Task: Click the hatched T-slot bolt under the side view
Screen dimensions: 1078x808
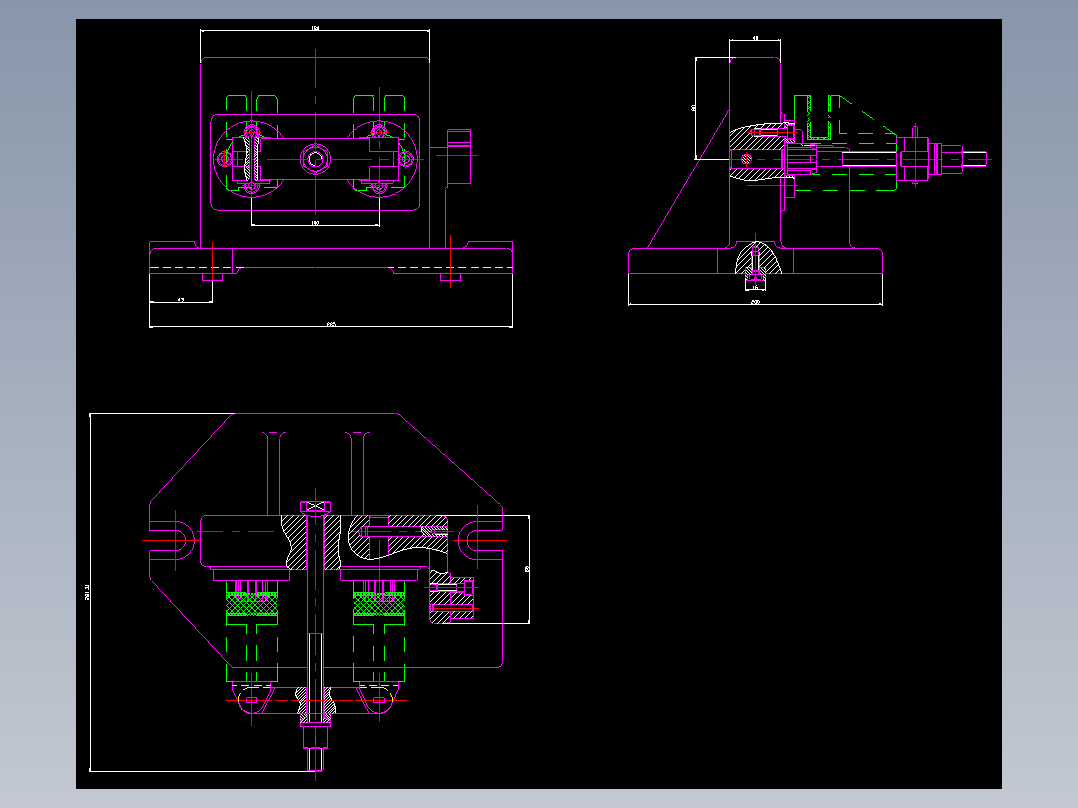Action: click(756, 264)
